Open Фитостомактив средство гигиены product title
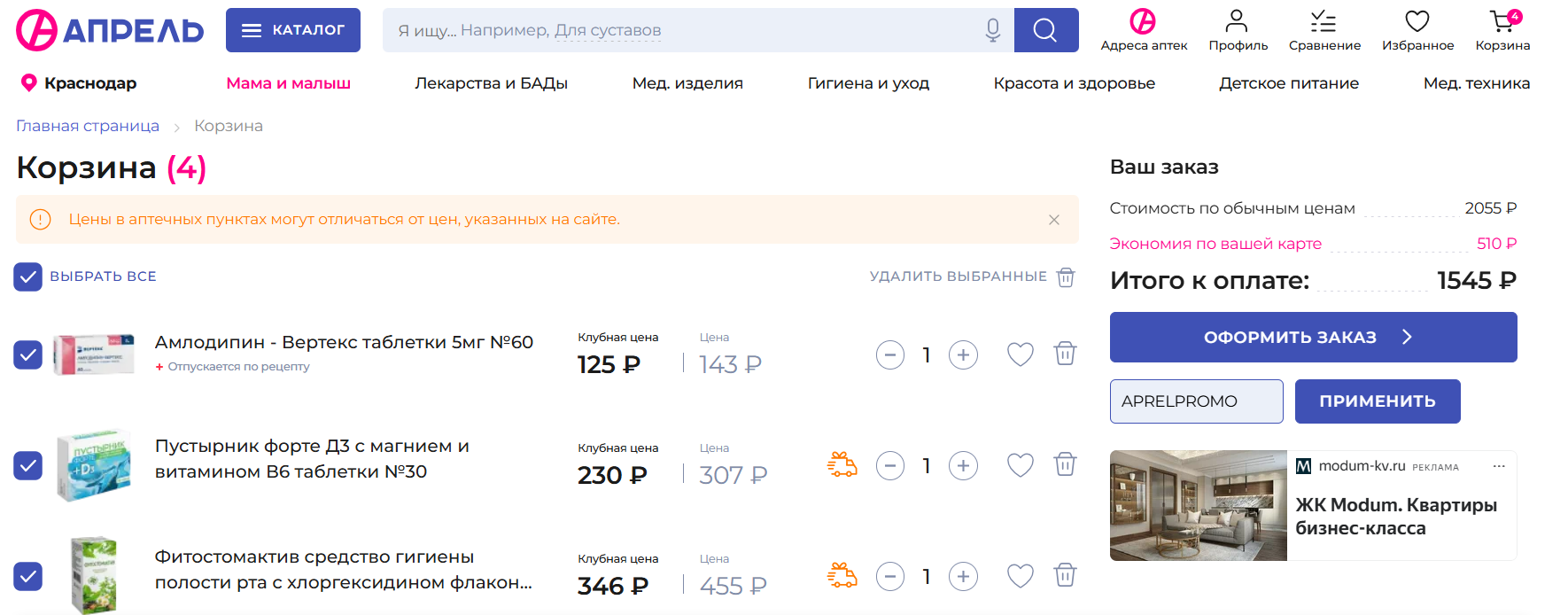The height and width of the screenshot is (615, 1568). point(344,569)
